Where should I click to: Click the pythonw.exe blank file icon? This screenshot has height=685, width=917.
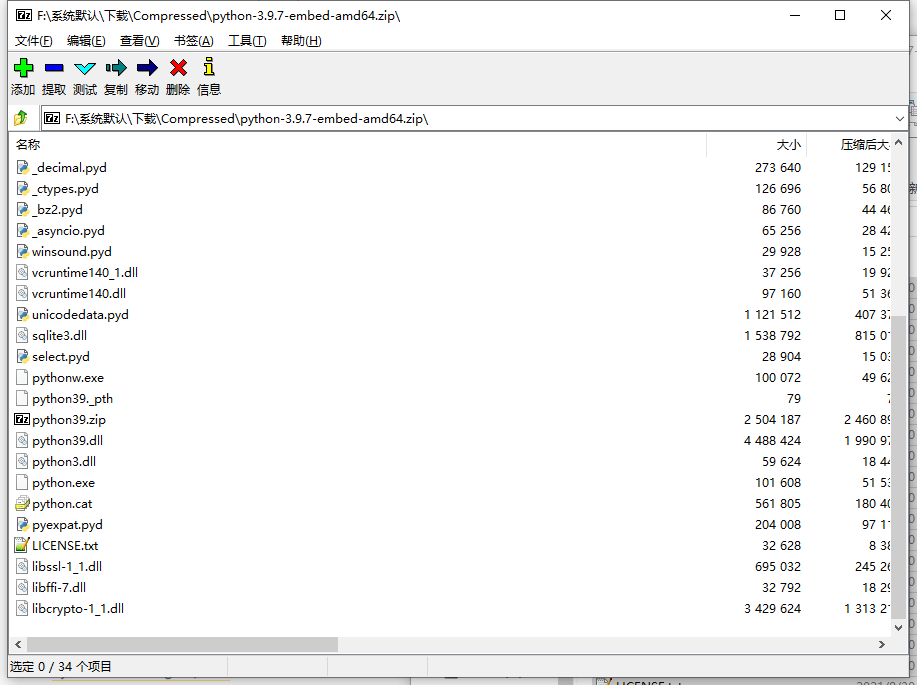[x=22, y=377]
